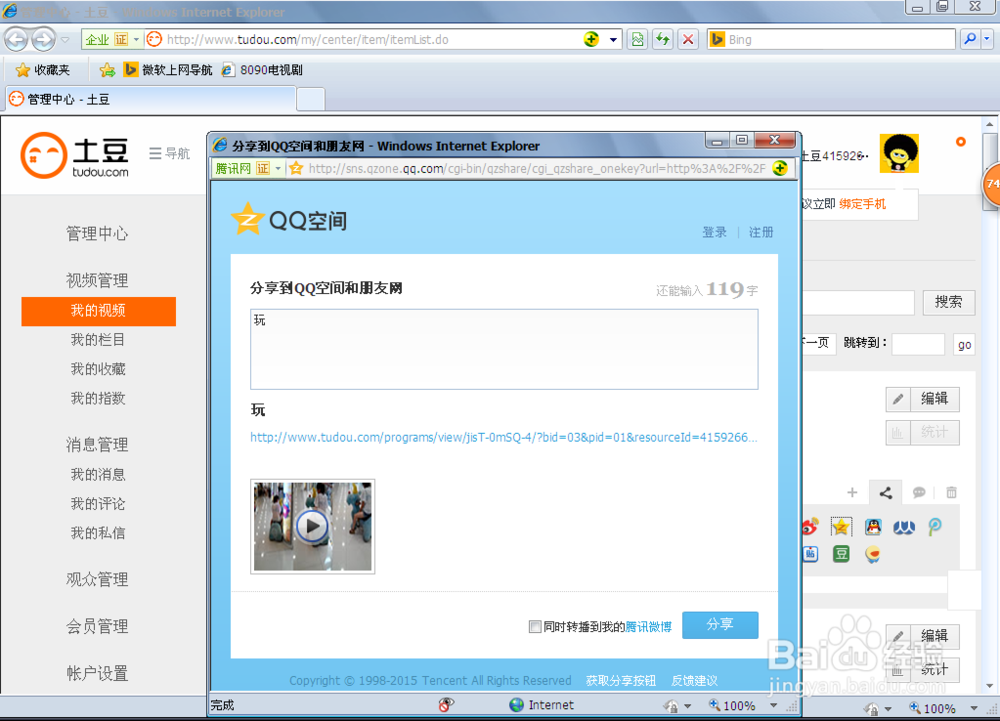Viewport: 1000px width, 721px height.
Task: Share video to Sina Weibo icon
Action: point(810,527)
